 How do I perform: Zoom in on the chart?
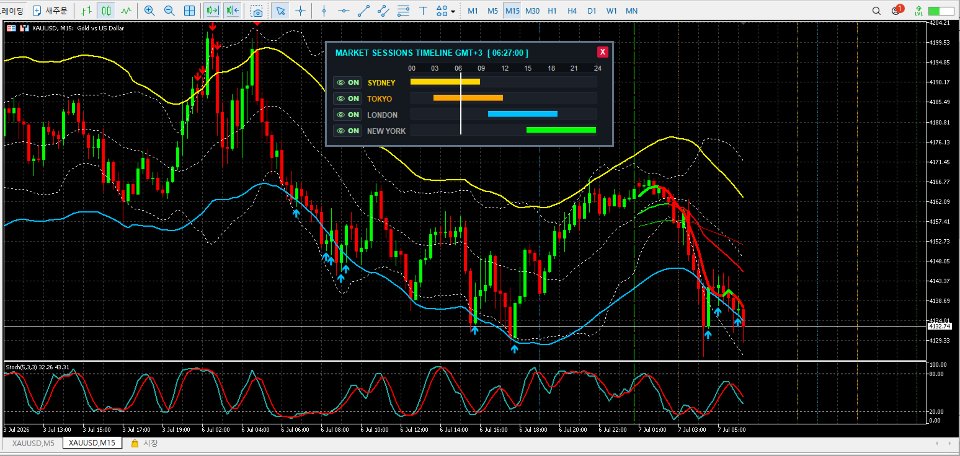point(149,10)
